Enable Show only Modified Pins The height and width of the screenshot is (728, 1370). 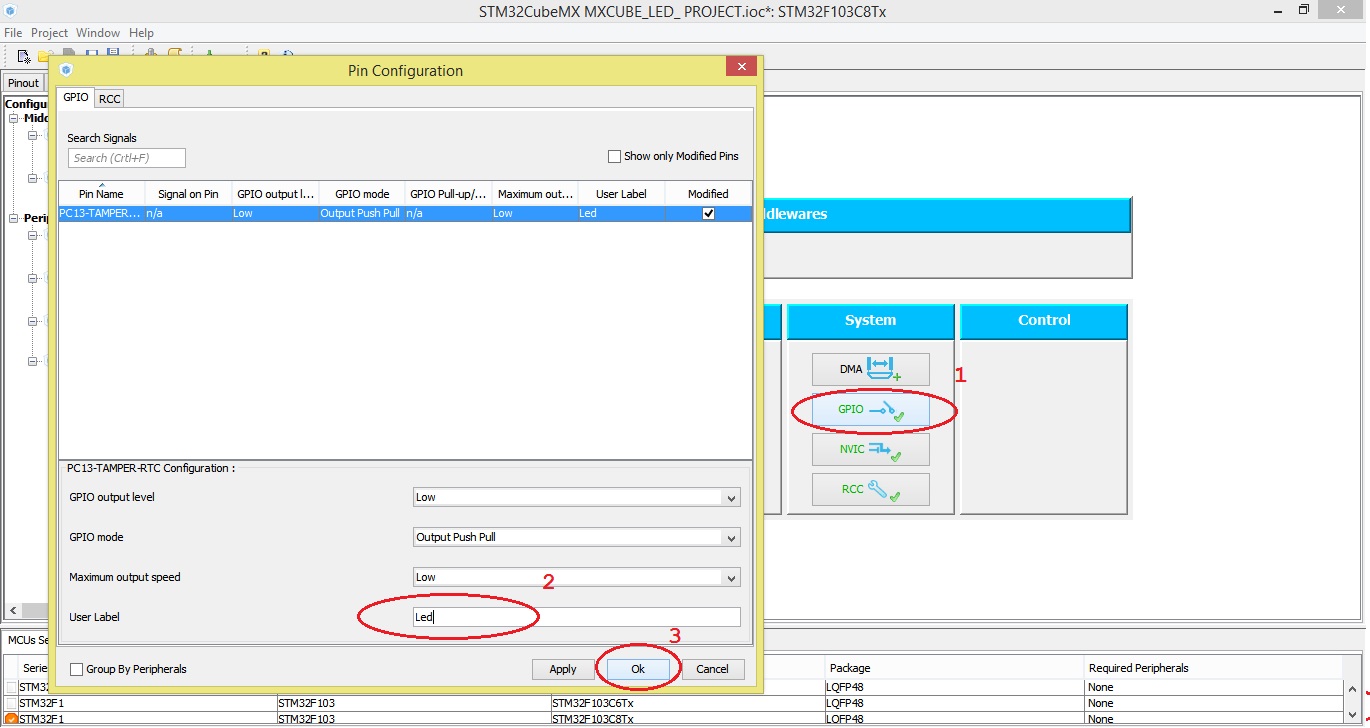pos(614,156)
